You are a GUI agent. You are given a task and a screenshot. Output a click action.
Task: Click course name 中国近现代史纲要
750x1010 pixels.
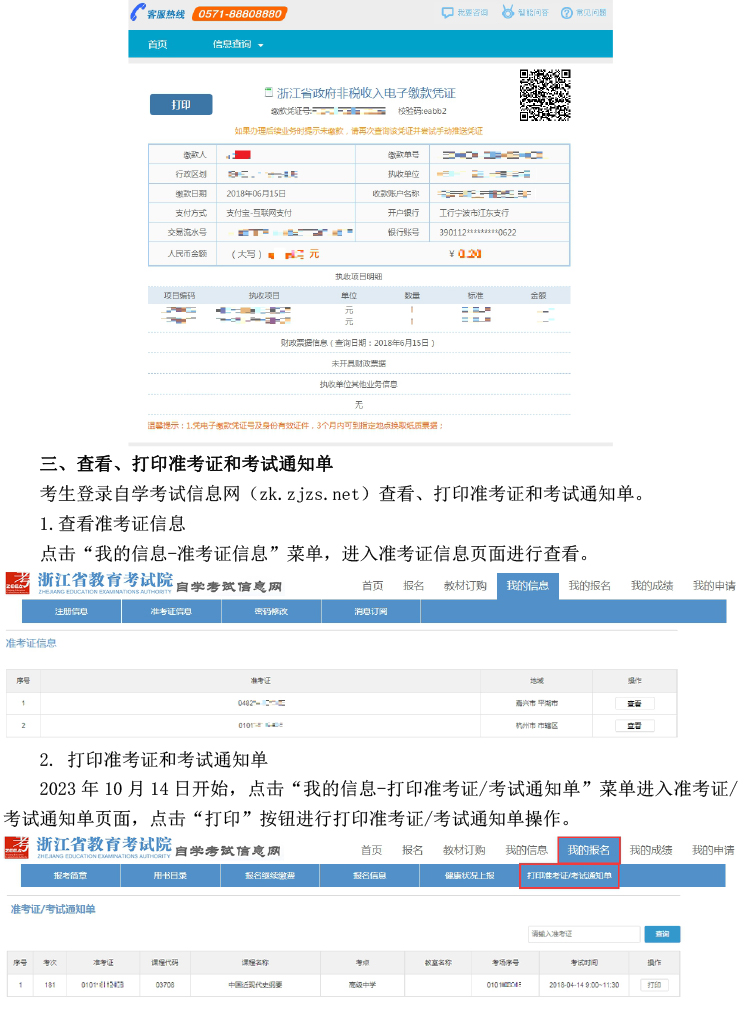(255, 985)
